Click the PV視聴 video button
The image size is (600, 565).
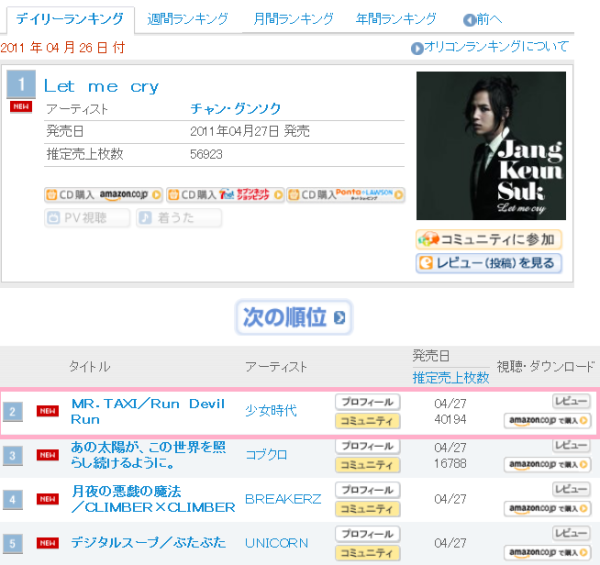(x=87, y=218)
